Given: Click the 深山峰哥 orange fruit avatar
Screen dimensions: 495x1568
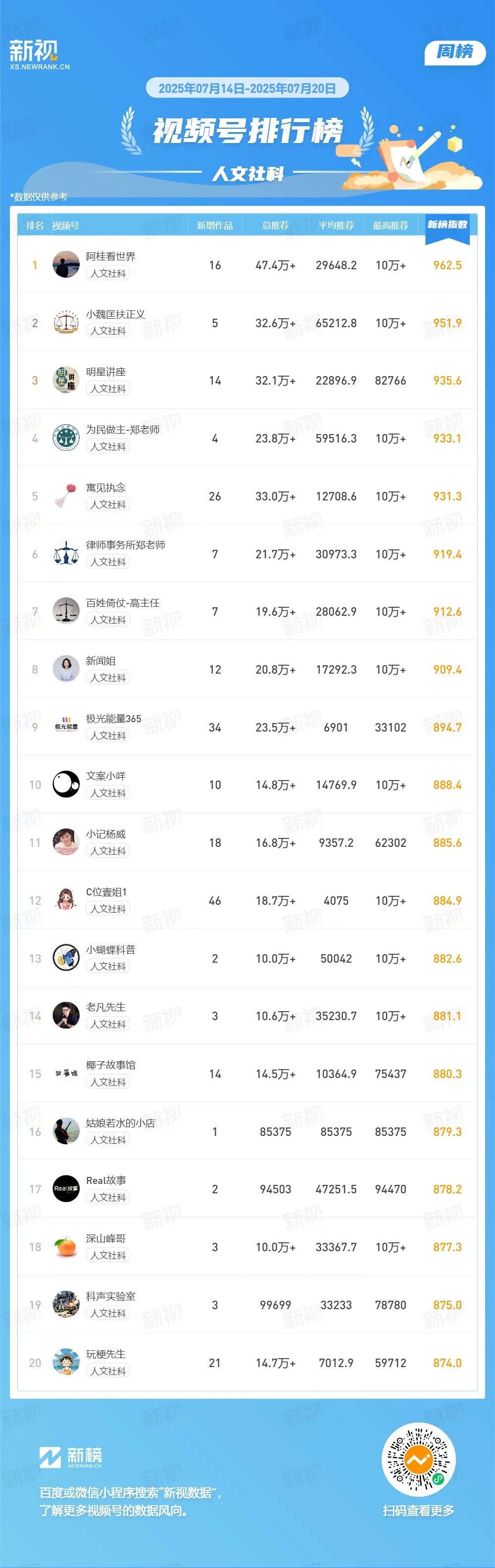Looking at the screenshot, I should click(x=66, y=1247).
